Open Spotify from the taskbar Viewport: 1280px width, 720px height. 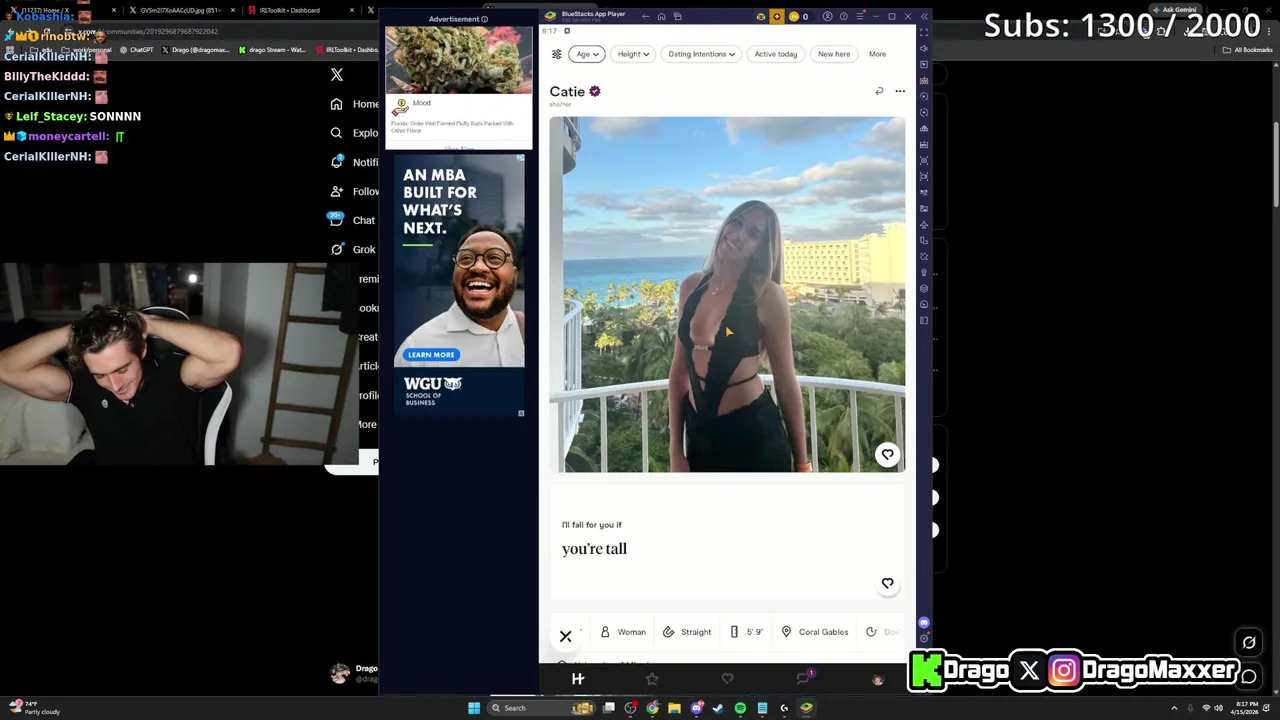point(740,708)
